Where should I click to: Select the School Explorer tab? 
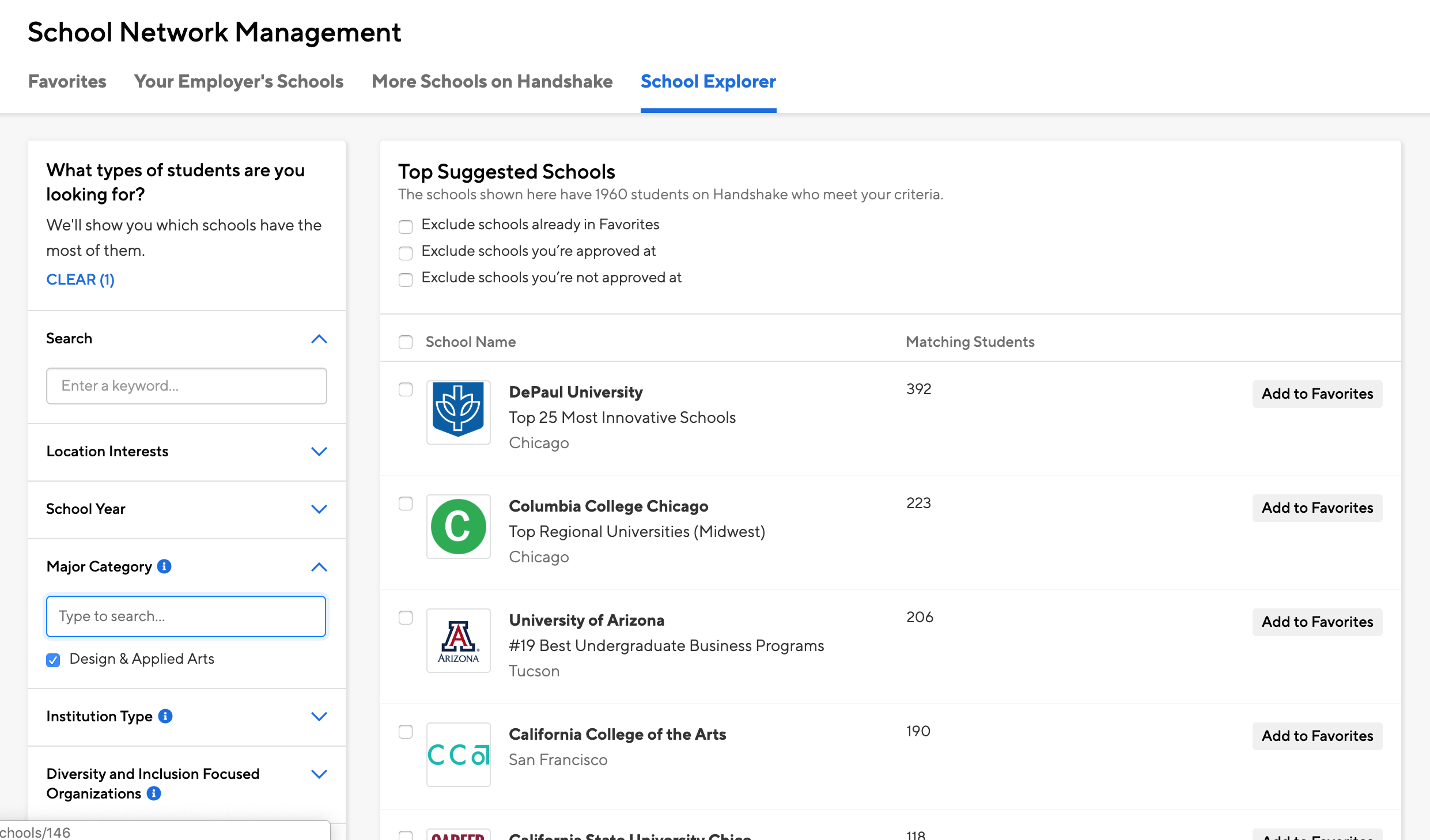click(x=708, y=81)
